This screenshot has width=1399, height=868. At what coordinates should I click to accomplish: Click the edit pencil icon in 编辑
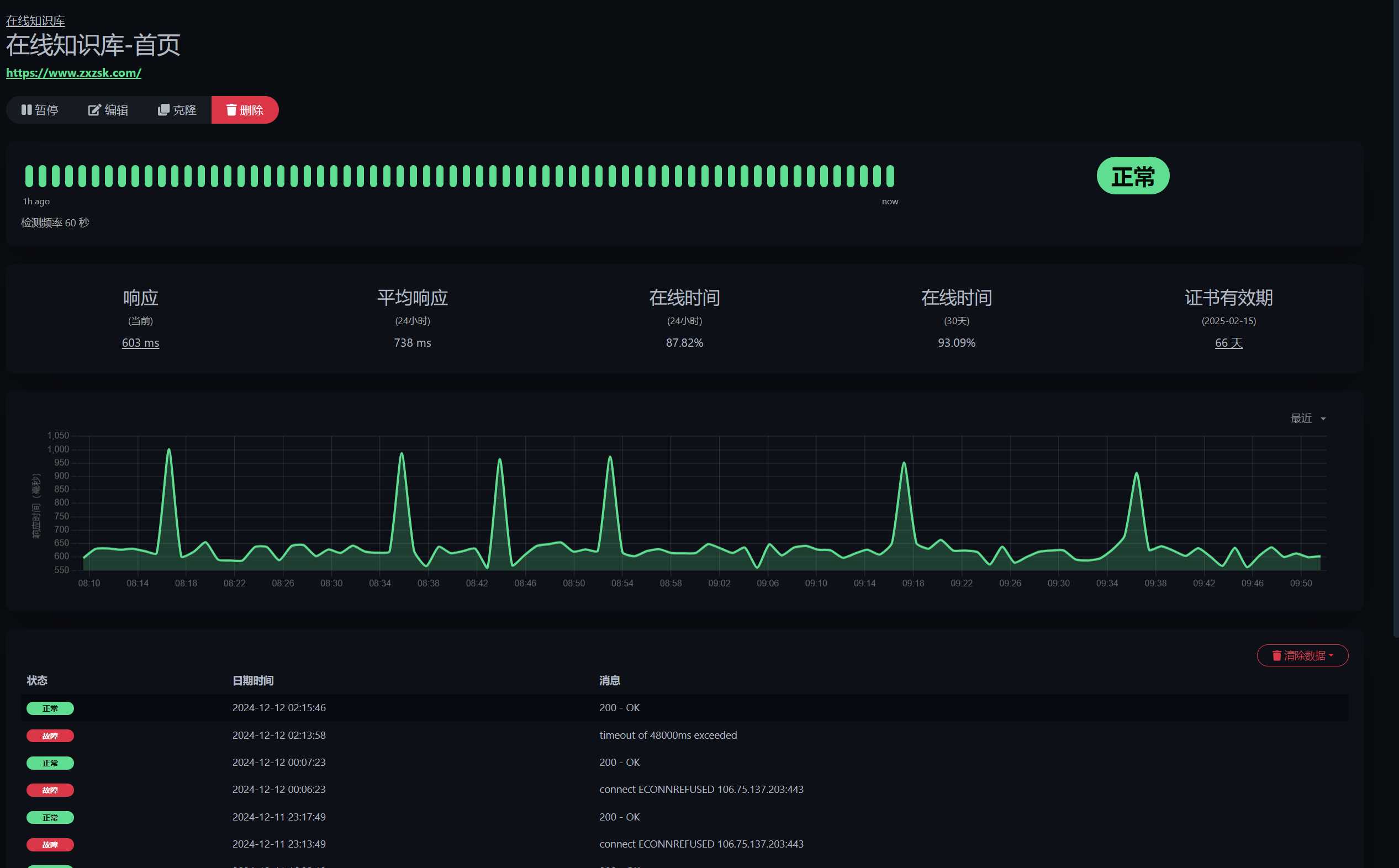coord(94,110)
